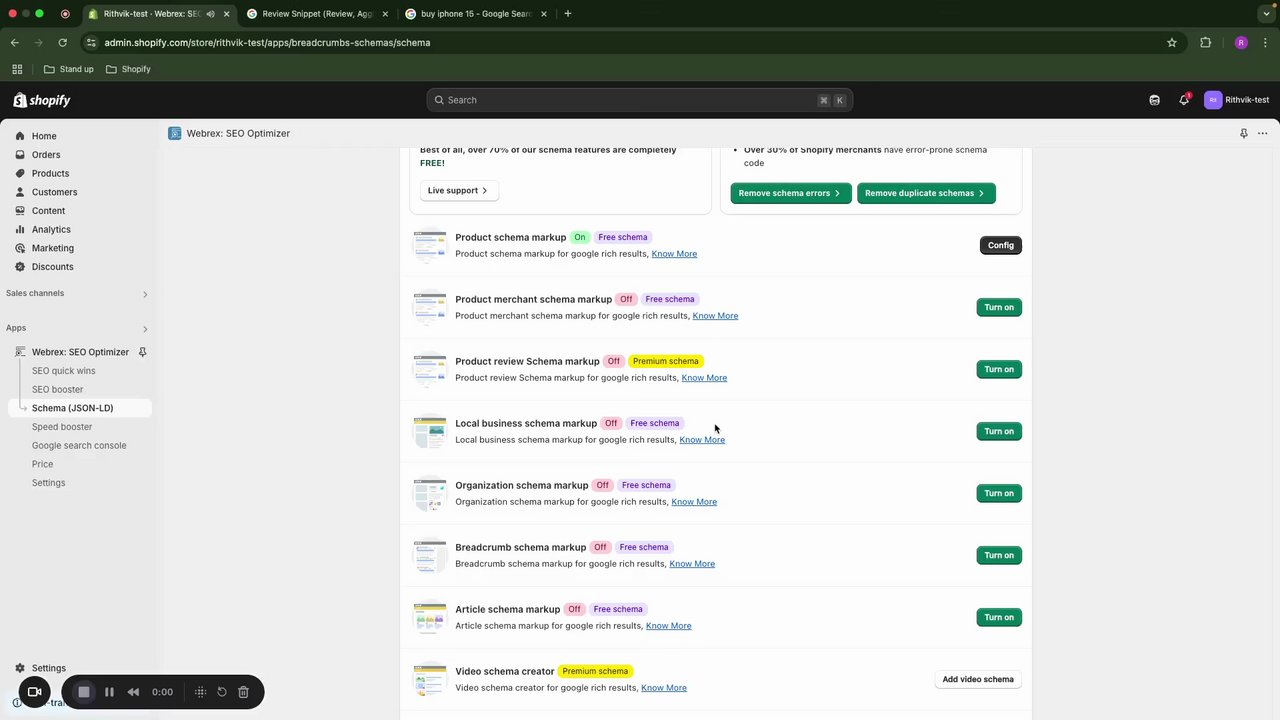Open the Rithvik-test account menu
This screenshot has height=720, width=1280.
[1237, 100]
